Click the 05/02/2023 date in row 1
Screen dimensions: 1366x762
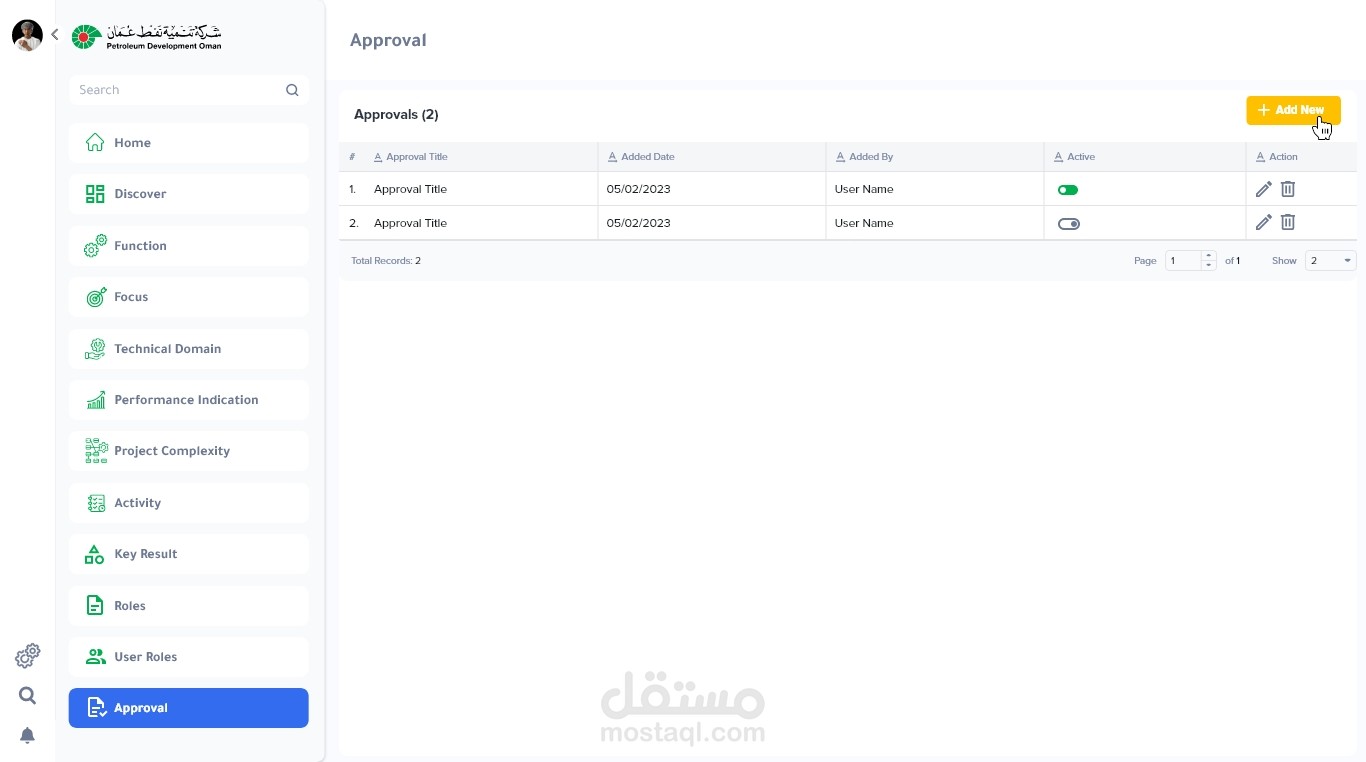(639, 189)
